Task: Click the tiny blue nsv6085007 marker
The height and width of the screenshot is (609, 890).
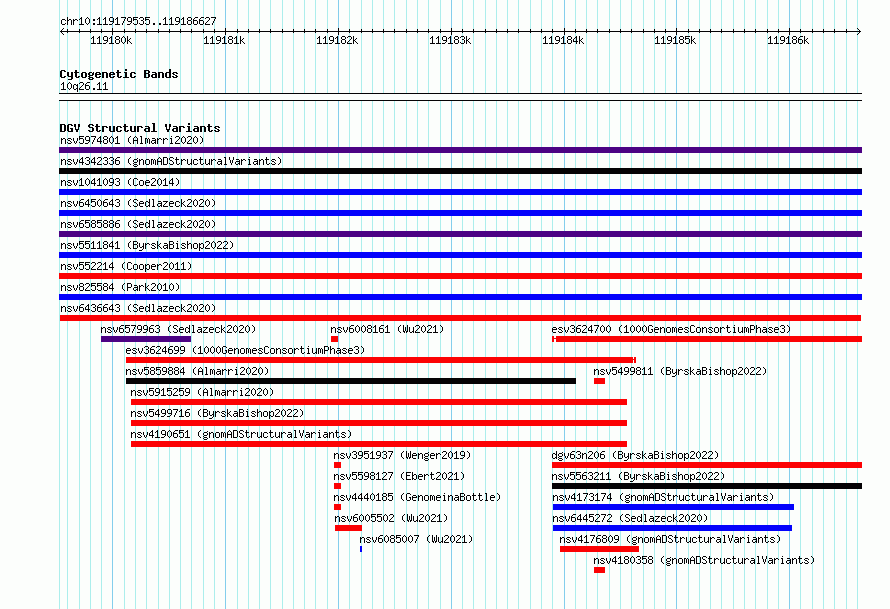Action: tap(361, 549)
